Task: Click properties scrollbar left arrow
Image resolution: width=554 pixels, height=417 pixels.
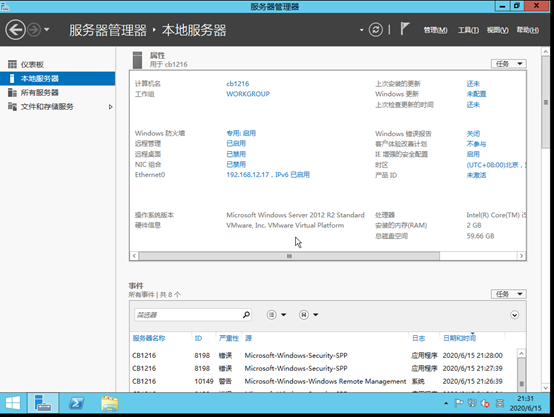Action: 134,256
